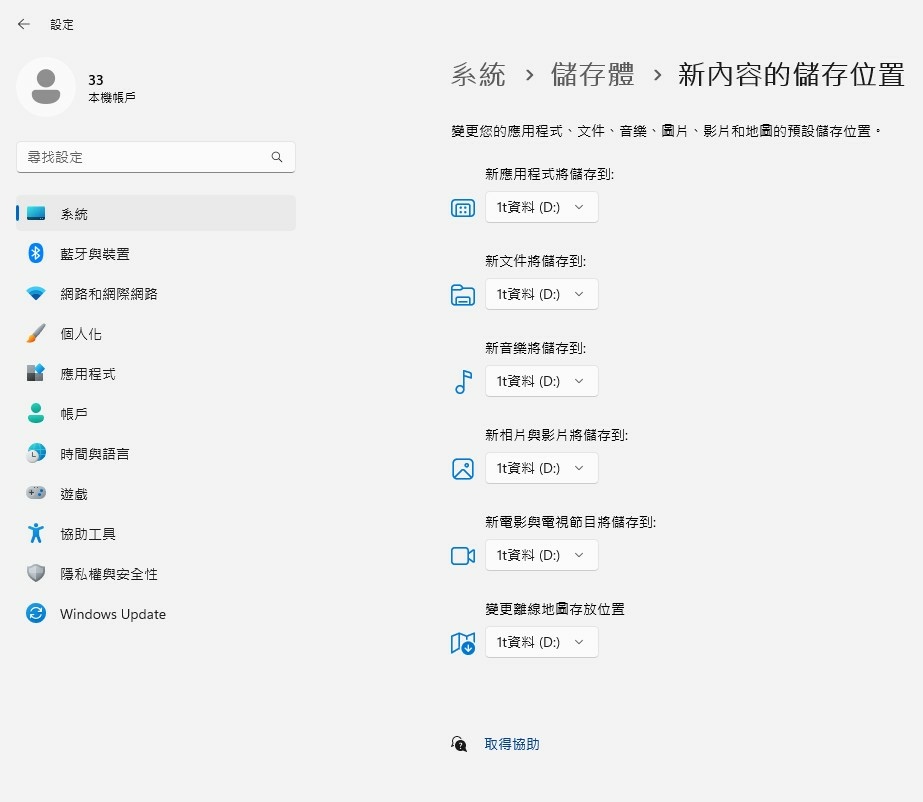This screenshot has width=923, height=802.
Task: Click the 個人化 brush icon
Action: 34,333
